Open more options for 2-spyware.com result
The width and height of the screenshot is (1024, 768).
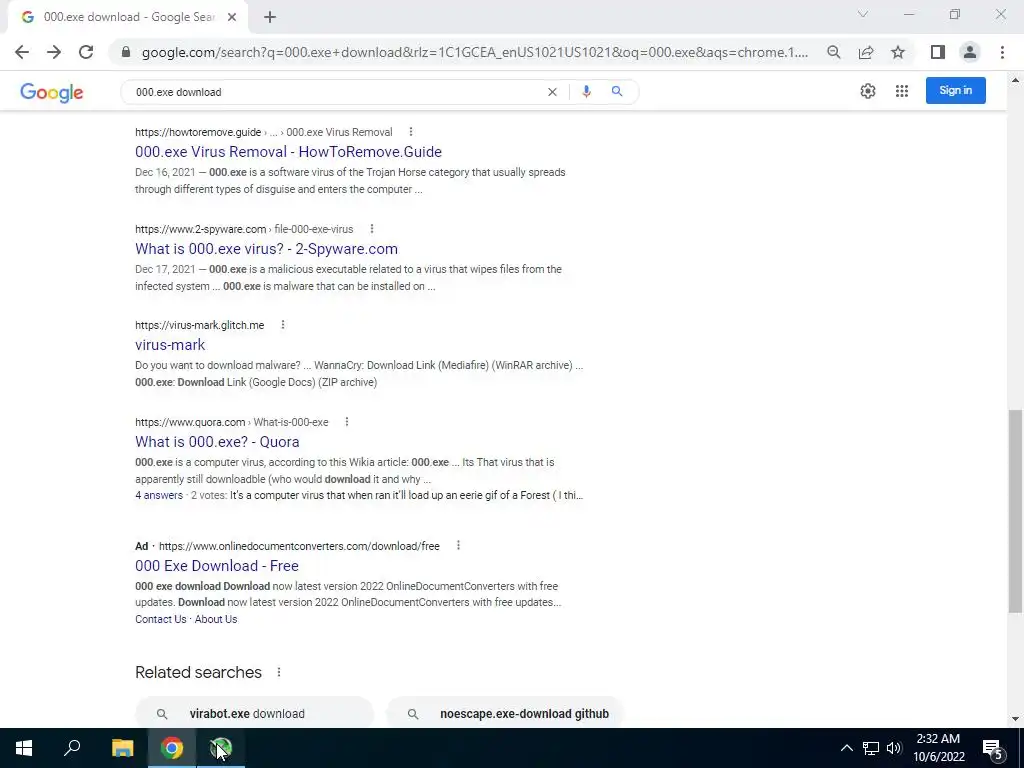(x=371, y=229)
